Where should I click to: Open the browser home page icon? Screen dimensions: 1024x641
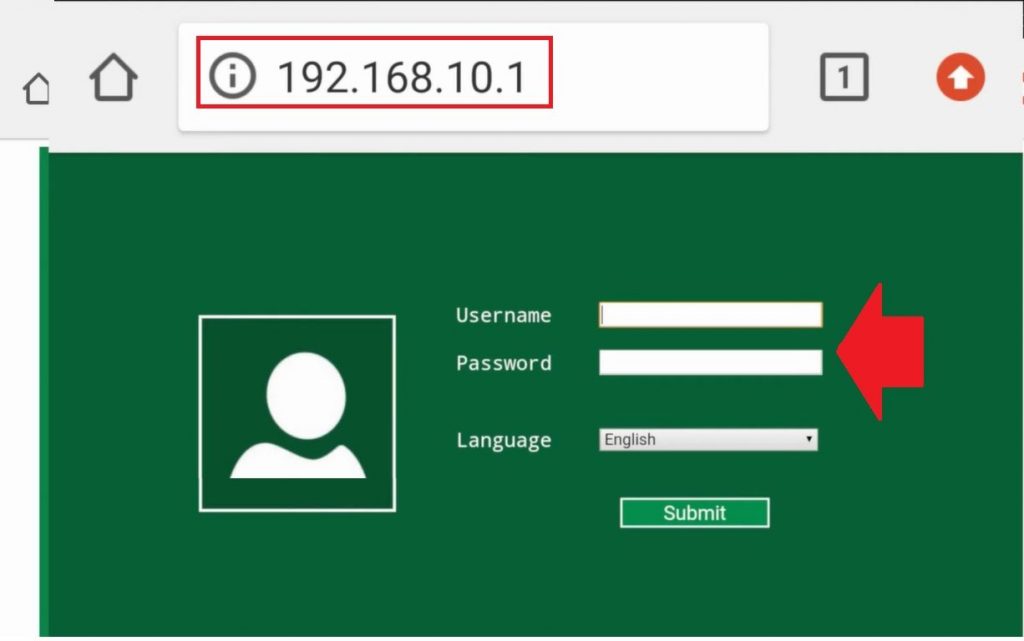(112, 77)
